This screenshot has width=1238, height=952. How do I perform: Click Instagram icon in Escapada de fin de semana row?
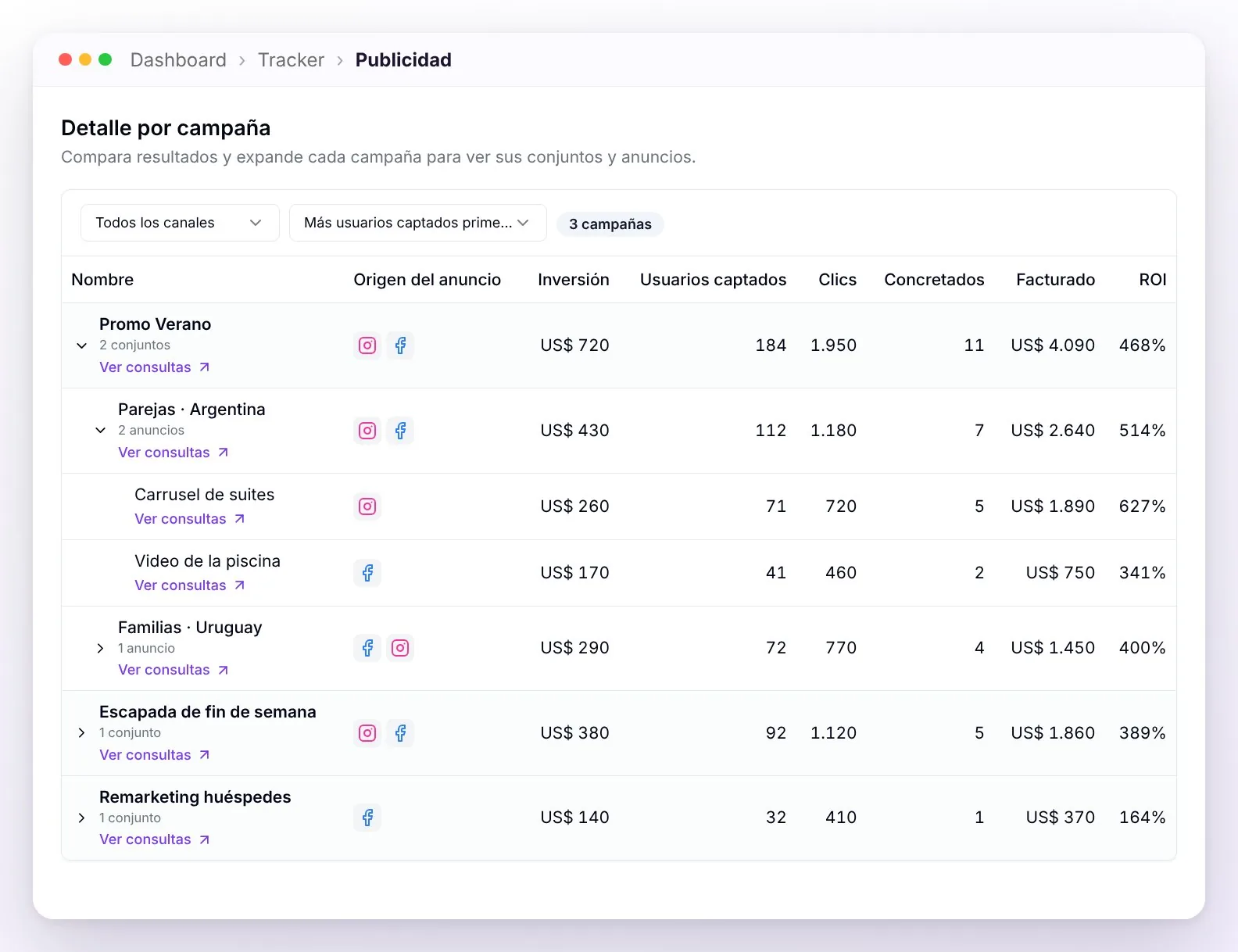(x=367, y=733)
